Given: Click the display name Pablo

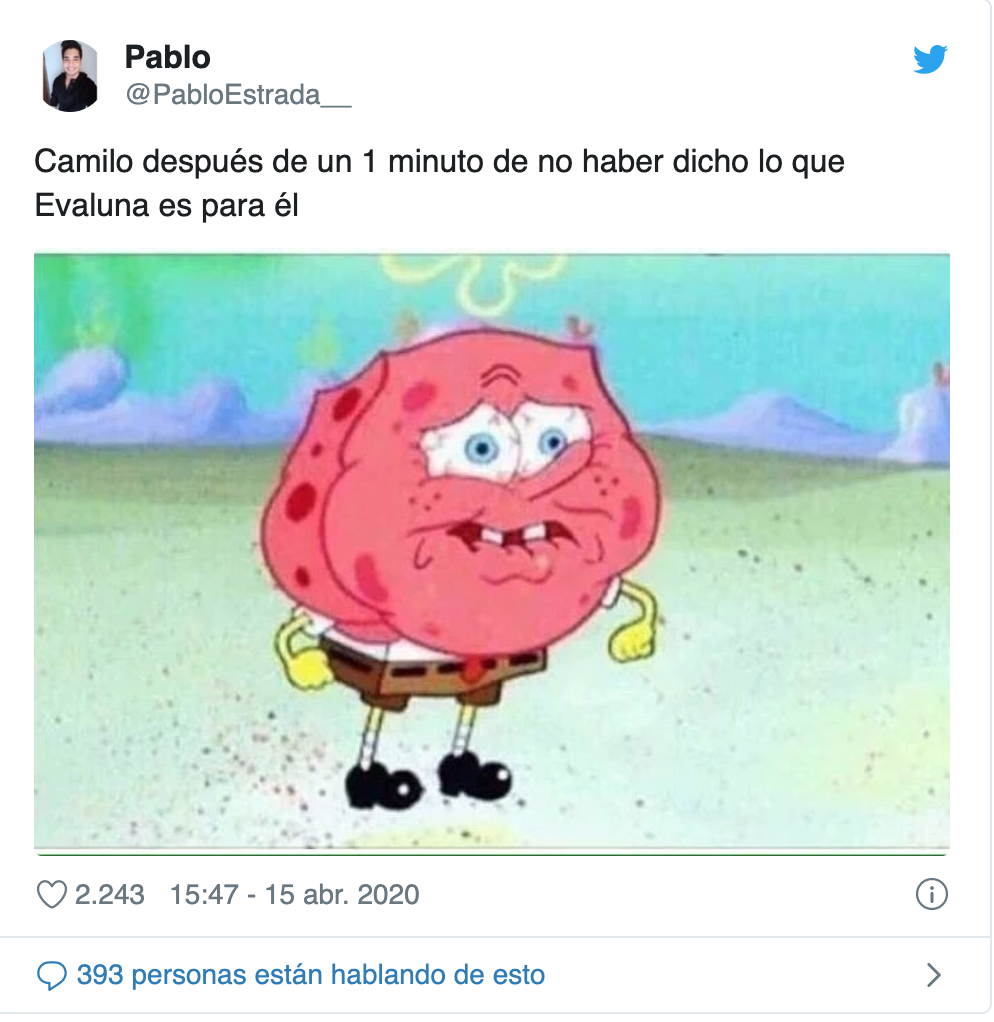Looking at the screenshot, I should pyautogui.click(x=168, y=57).
